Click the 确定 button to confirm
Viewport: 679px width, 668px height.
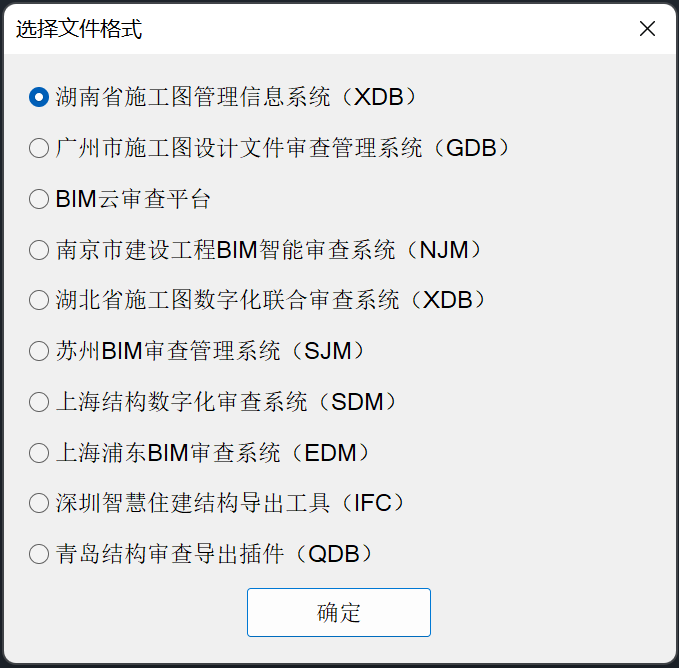click(x=339, y=613)
